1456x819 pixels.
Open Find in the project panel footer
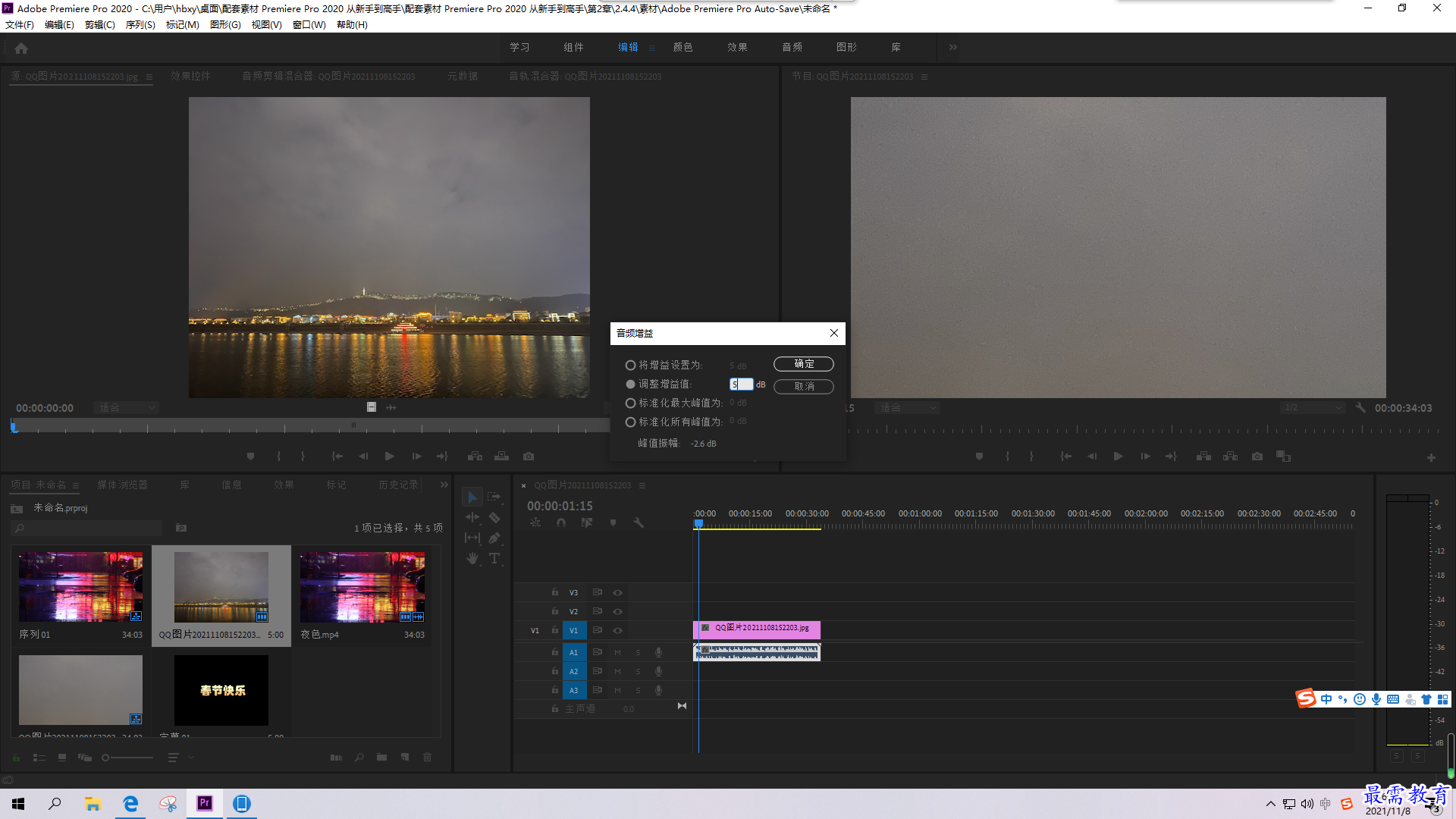359,757
